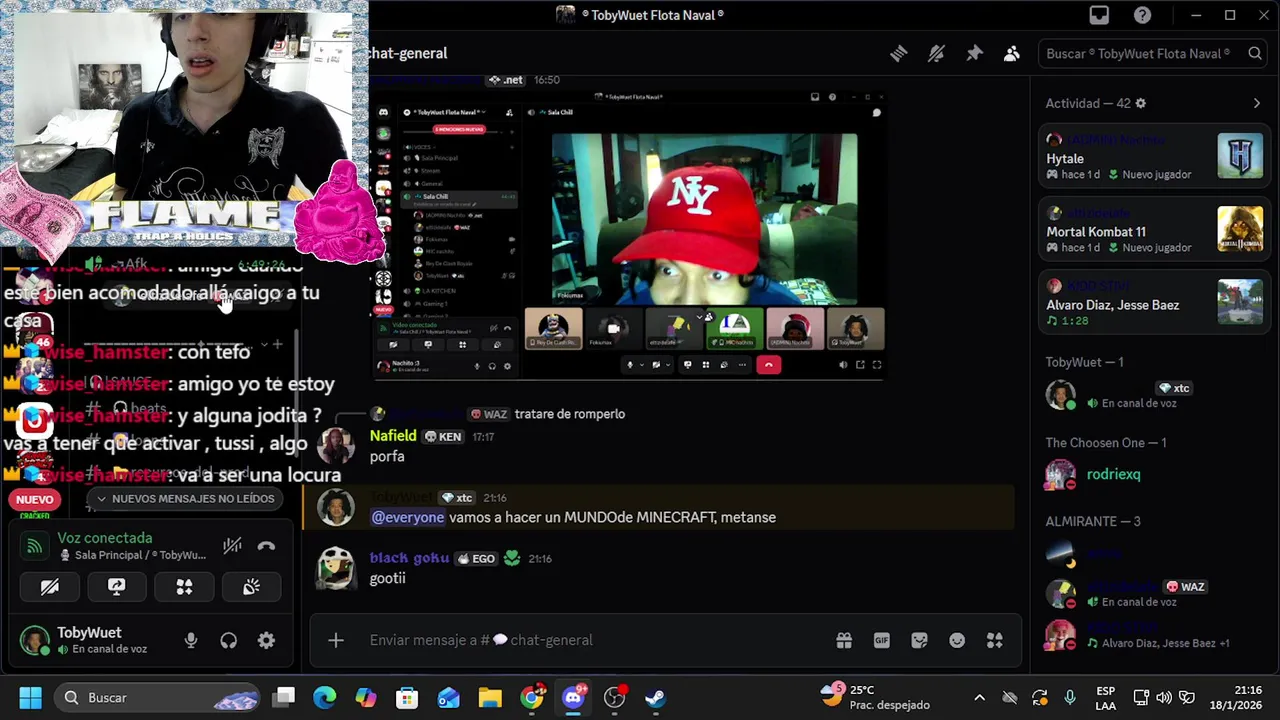Open Discord help question mark icon
Screen dimensions: 1280x720
point(1142,15)
